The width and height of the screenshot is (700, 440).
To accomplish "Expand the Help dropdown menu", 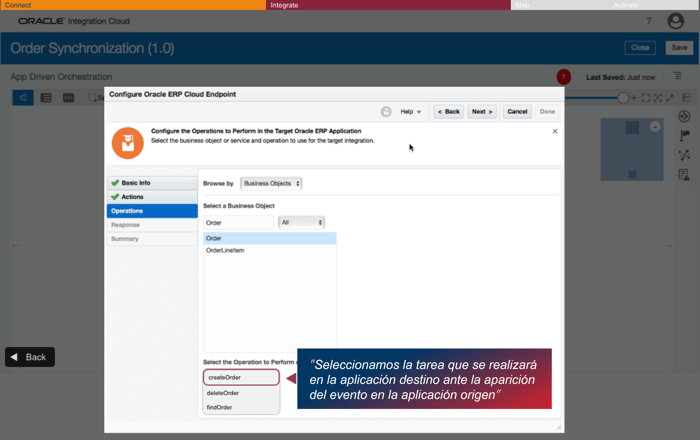I will click(x=410, y=112).
